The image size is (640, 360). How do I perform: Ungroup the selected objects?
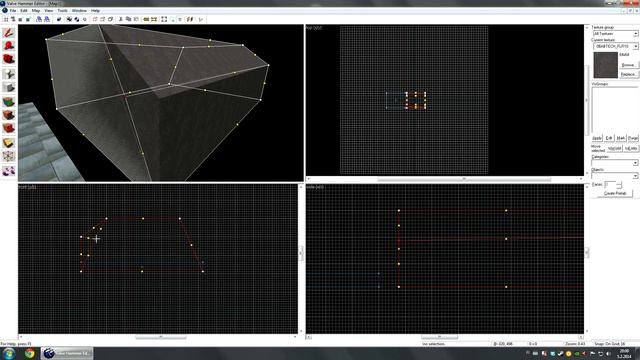[77, 19]
